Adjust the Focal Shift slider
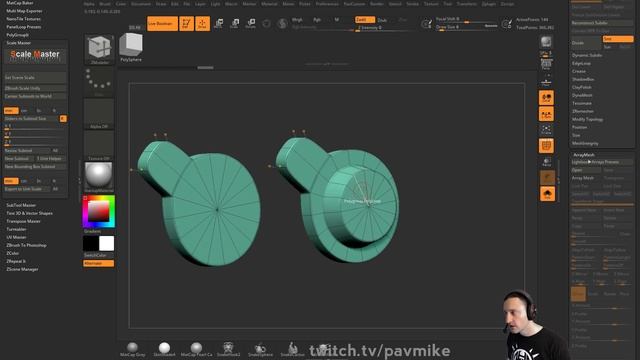 pyautogui.click(x=466, y=19)
